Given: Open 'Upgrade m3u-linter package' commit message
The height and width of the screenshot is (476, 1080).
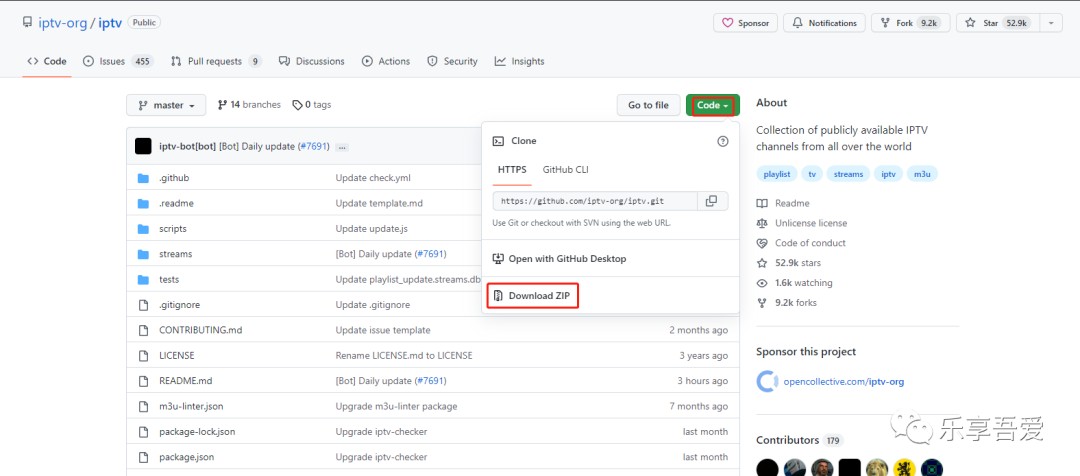Looking at the screenshot, I should click(x=396, y=406).
